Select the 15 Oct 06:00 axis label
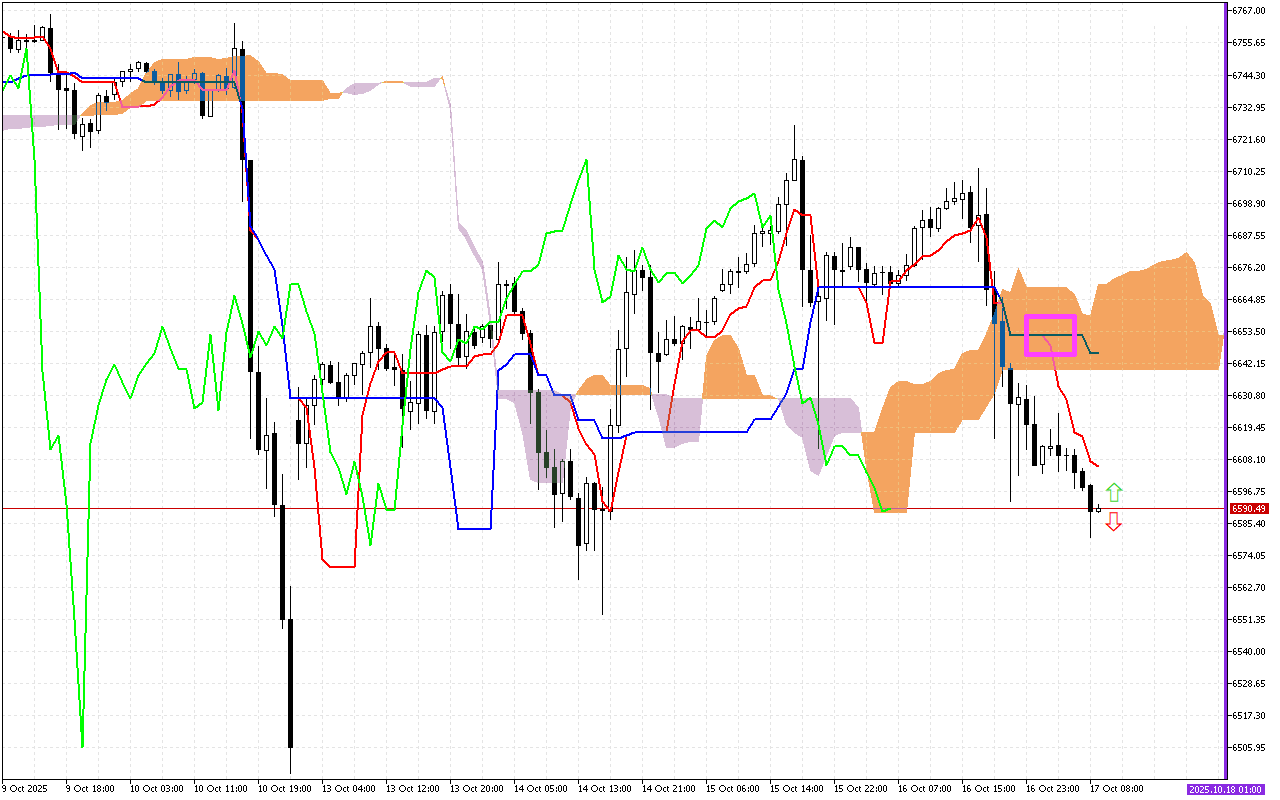Screen dimensions: 1280x800 coord(735,788)
